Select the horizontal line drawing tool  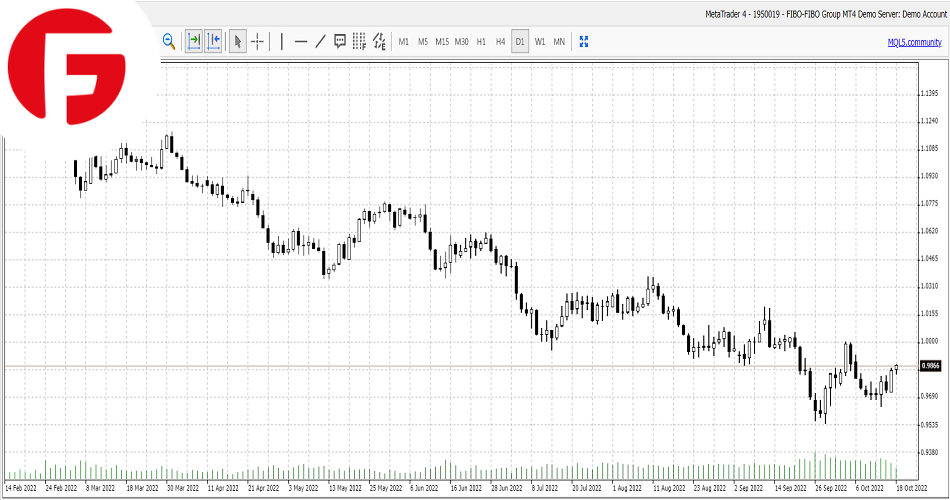[300, 41]
